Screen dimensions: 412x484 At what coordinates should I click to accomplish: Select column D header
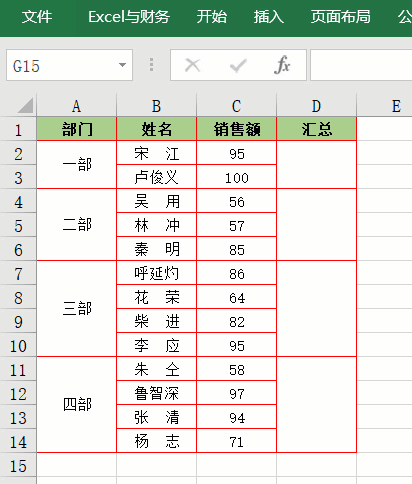pos(317,106)
